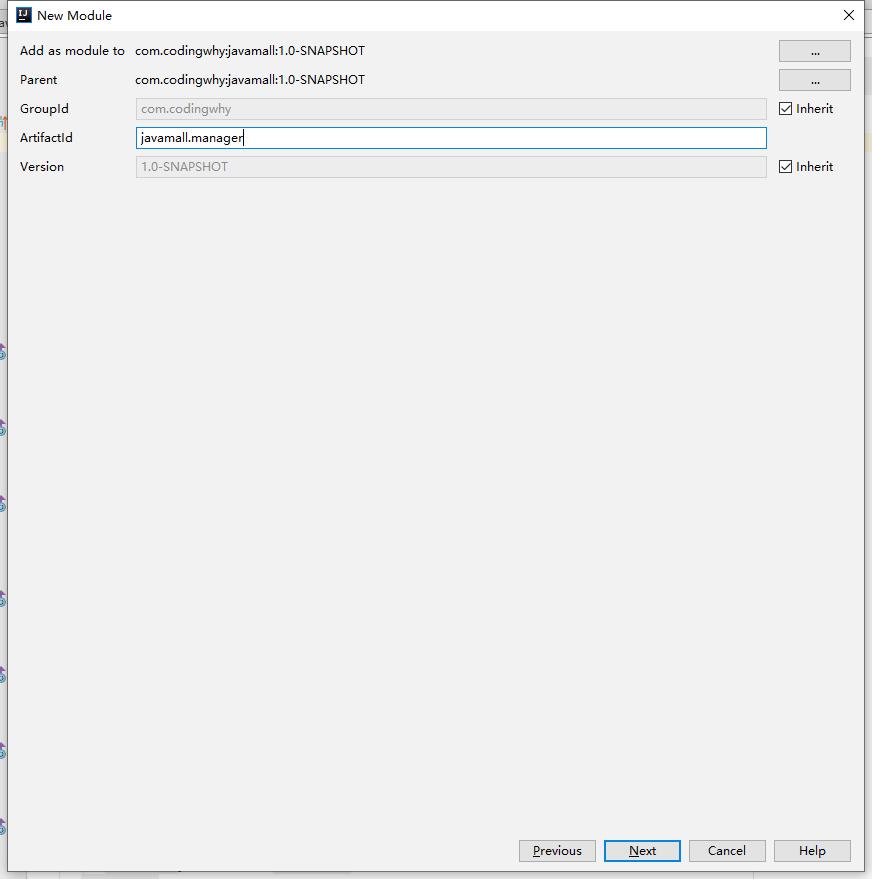Viewport: 872px width, 879px height.
Task: Uncheck Inherit checkbox for GroupId
Action: click(x=786, y=109)
